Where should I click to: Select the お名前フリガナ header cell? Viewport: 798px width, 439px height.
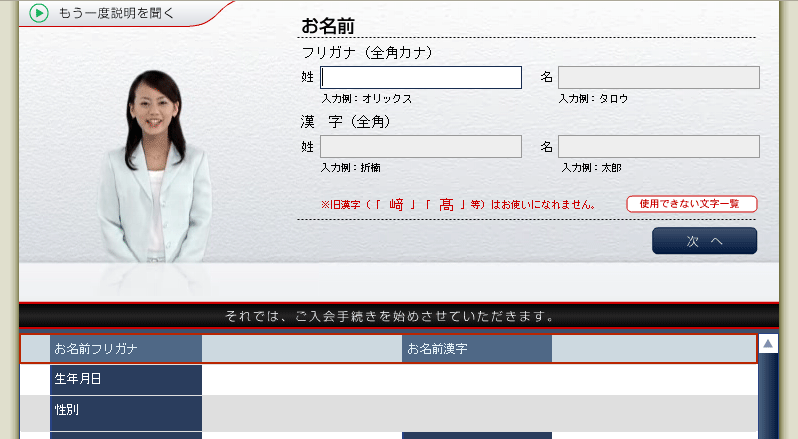click(x=126, y=349)
